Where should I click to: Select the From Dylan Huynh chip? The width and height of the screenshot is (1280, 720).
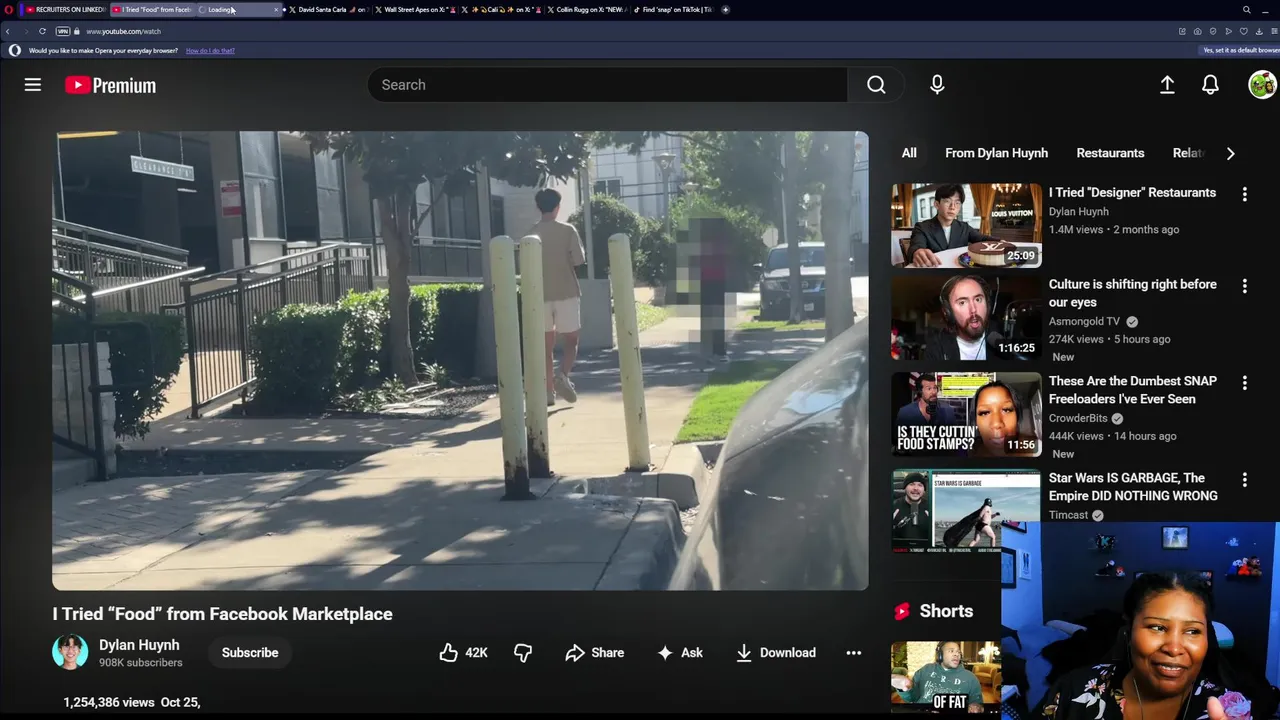click(x=996, y=153)
